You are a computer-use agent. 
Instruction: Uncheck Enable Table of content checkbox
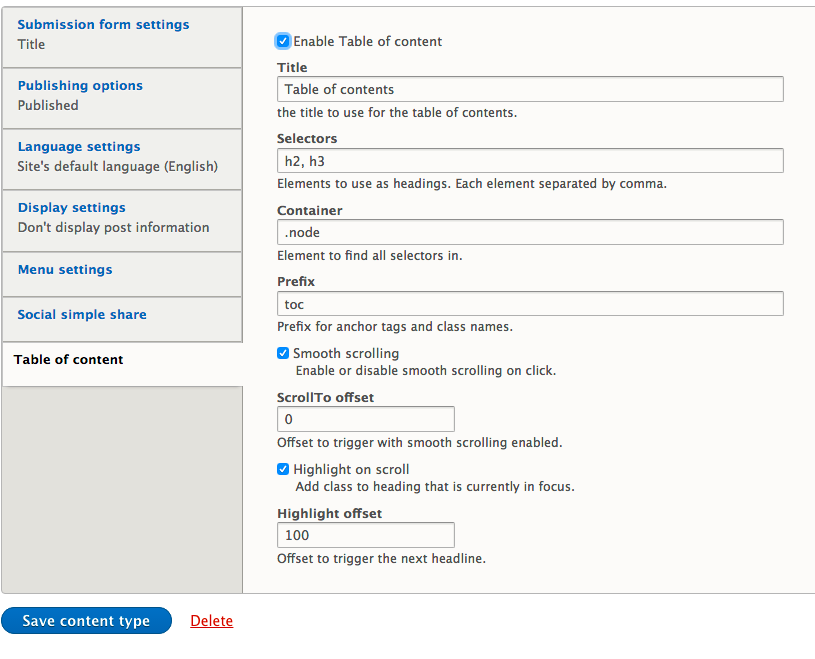(x=283, y=41)
